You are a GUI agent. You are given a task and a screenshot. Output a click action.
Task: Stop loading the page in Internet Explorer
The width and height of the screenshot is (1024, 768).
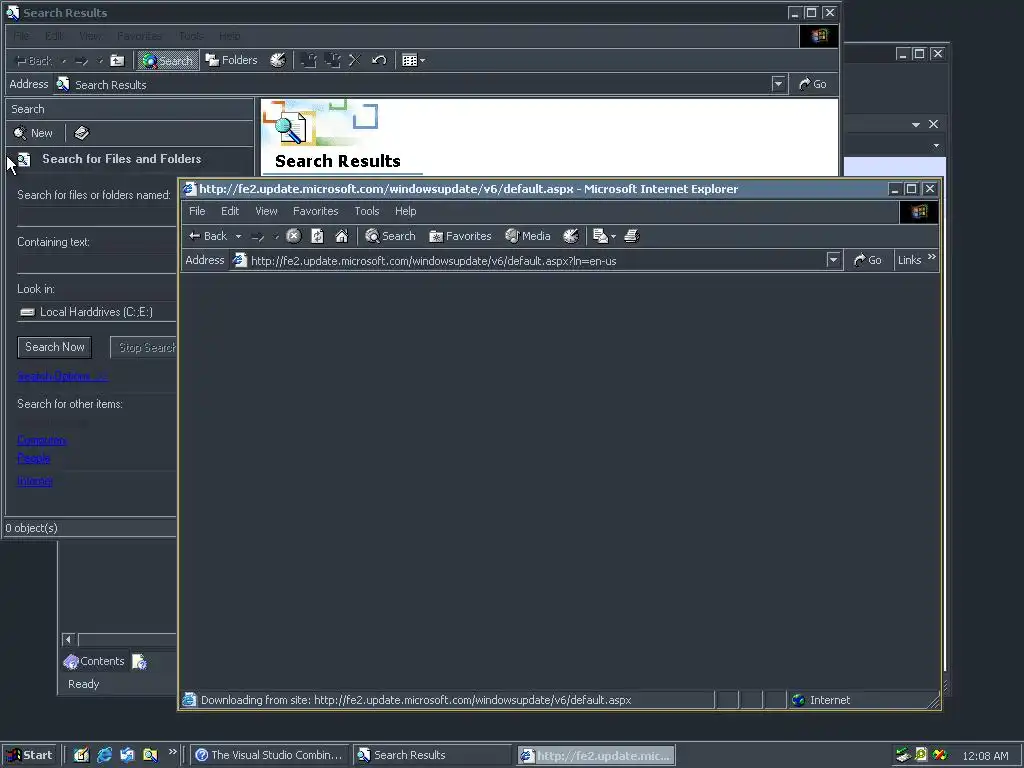(x=294, y=236)
